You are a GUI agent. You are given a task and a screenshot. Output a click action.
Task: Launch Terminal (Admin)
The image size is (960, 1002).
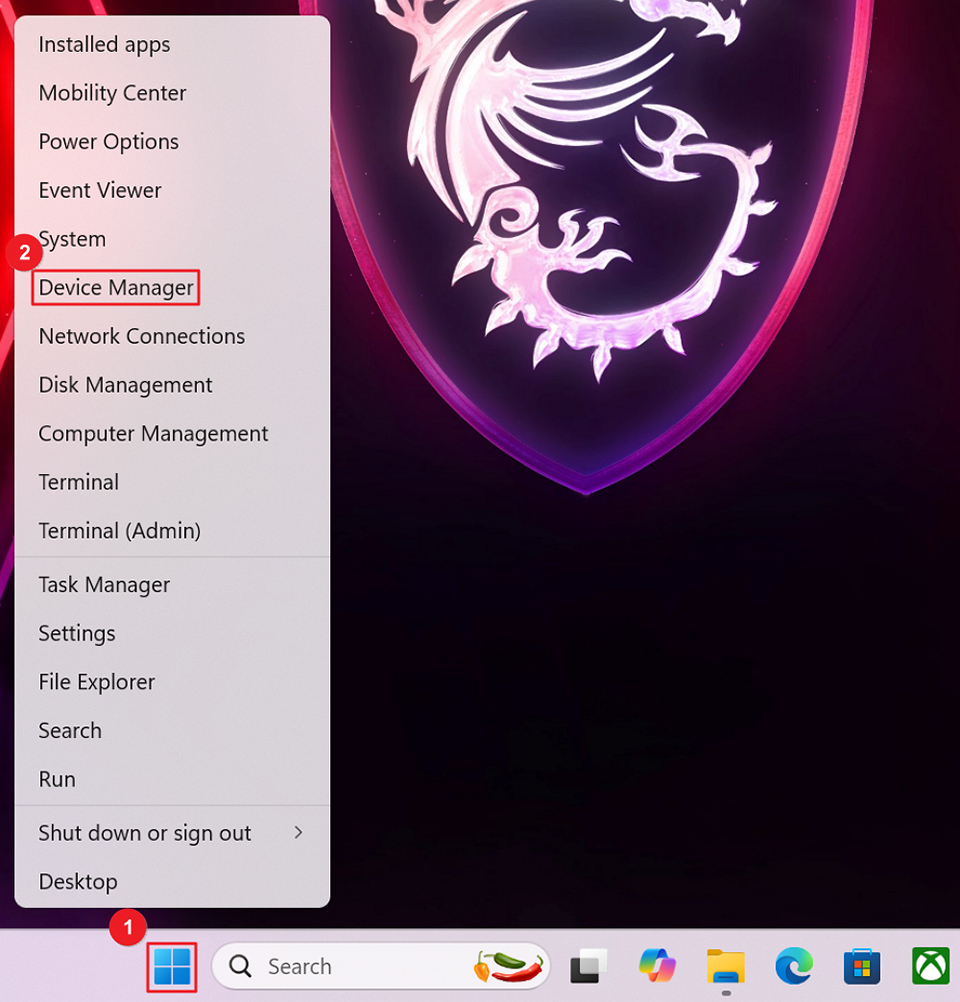click(172, 530)
